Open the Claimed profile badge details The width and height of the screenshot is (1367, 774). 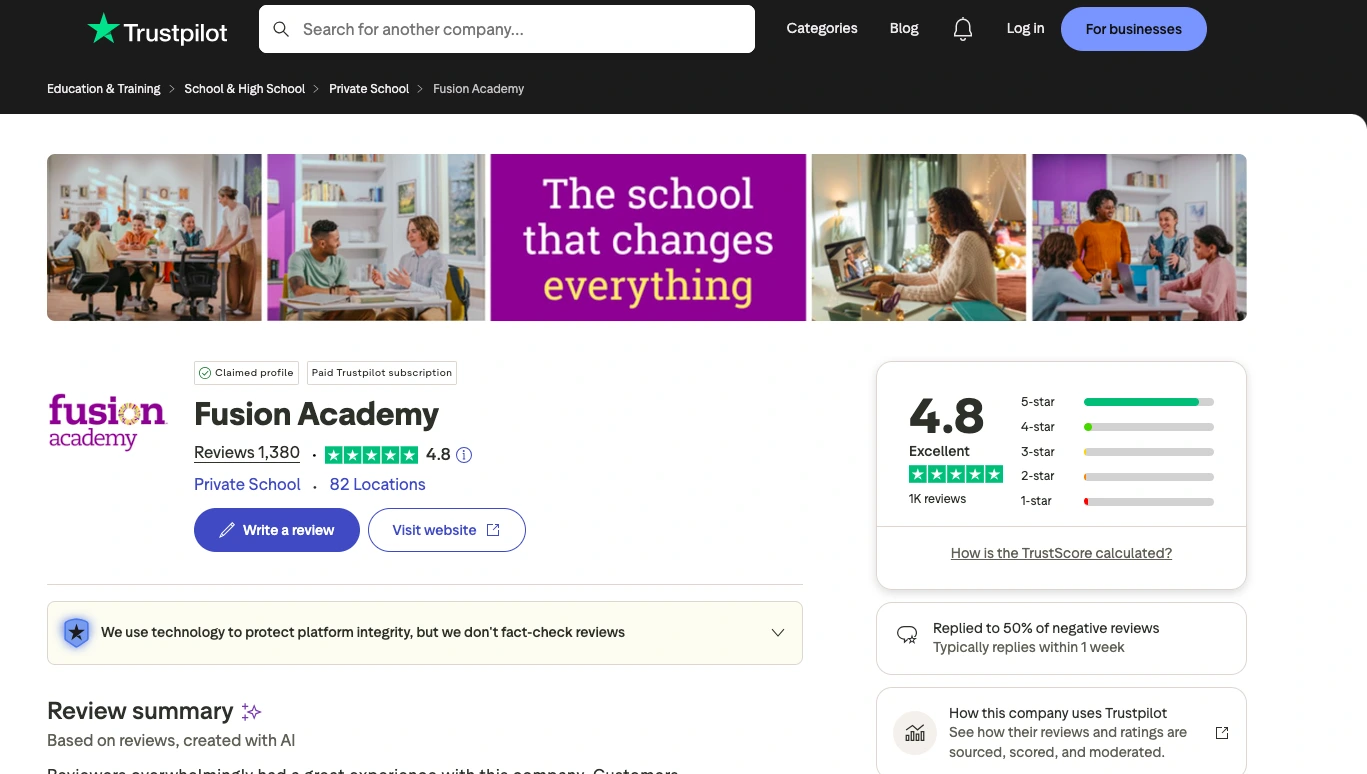pyautogui.click(x=246, y=373)
